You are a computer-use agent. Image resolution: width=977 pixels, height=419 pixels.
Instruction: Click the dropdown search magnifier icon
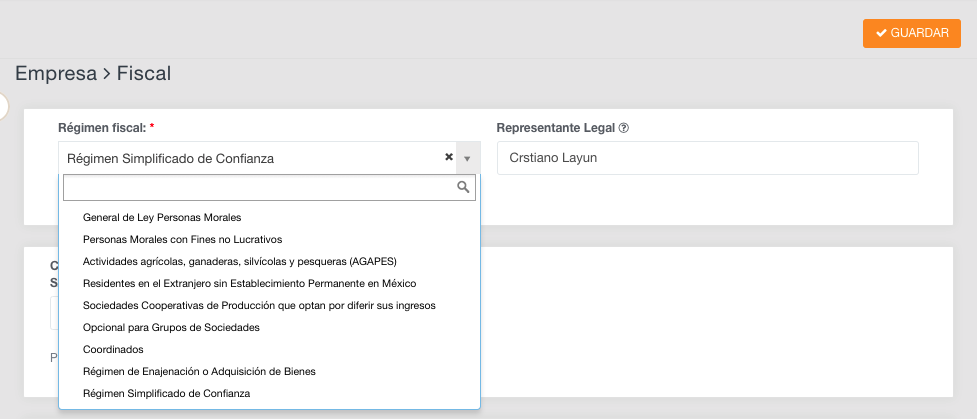click(463, 187)
